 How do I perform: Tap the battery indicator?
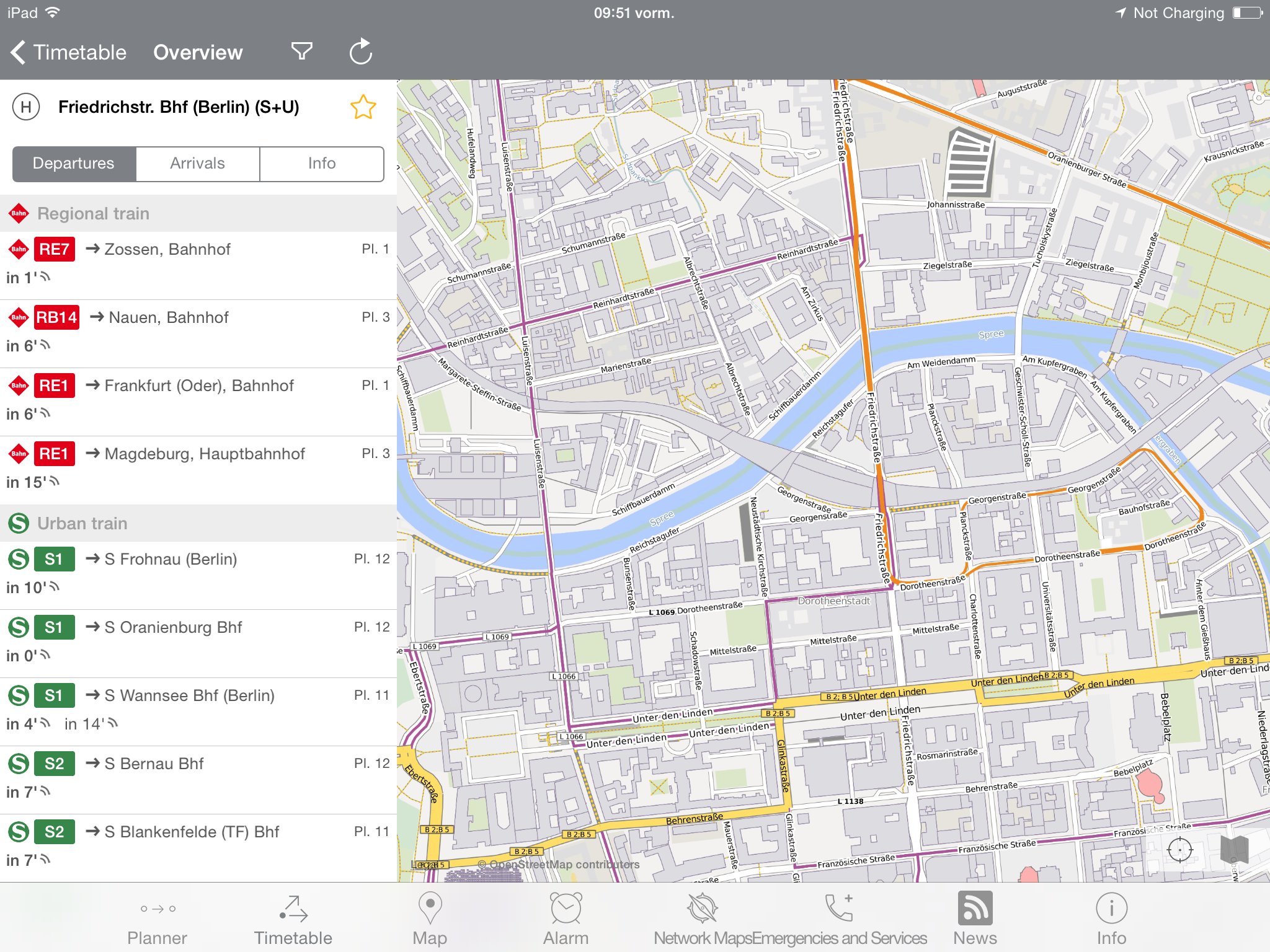[1248, 12]
